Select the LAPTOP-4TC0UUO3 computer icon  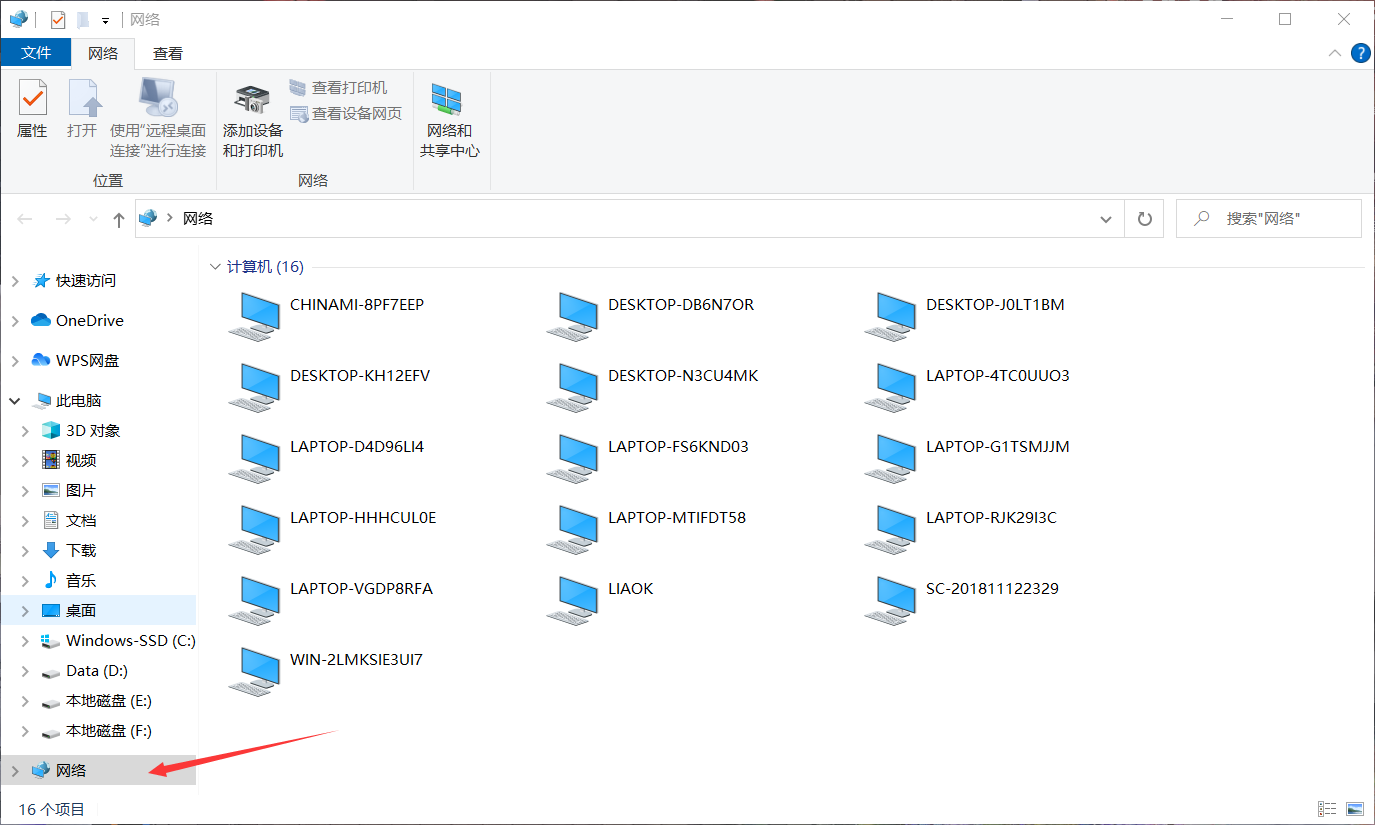click(891, 388)
